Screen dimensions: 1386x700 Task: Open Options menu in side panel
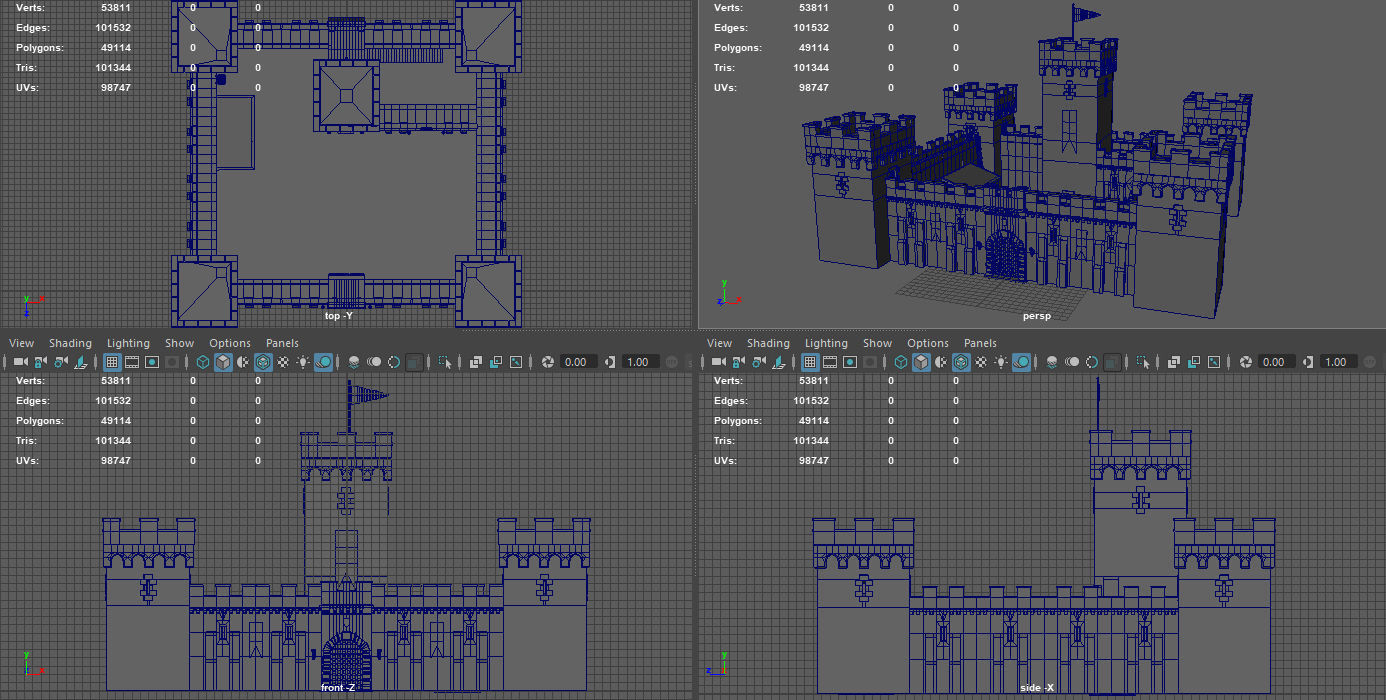tap(929, 343)
